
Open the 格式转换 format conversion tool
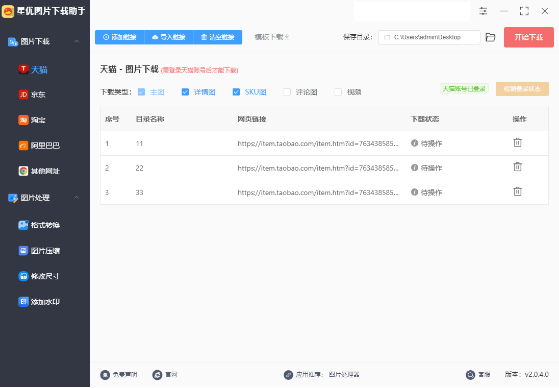[39, 225]
